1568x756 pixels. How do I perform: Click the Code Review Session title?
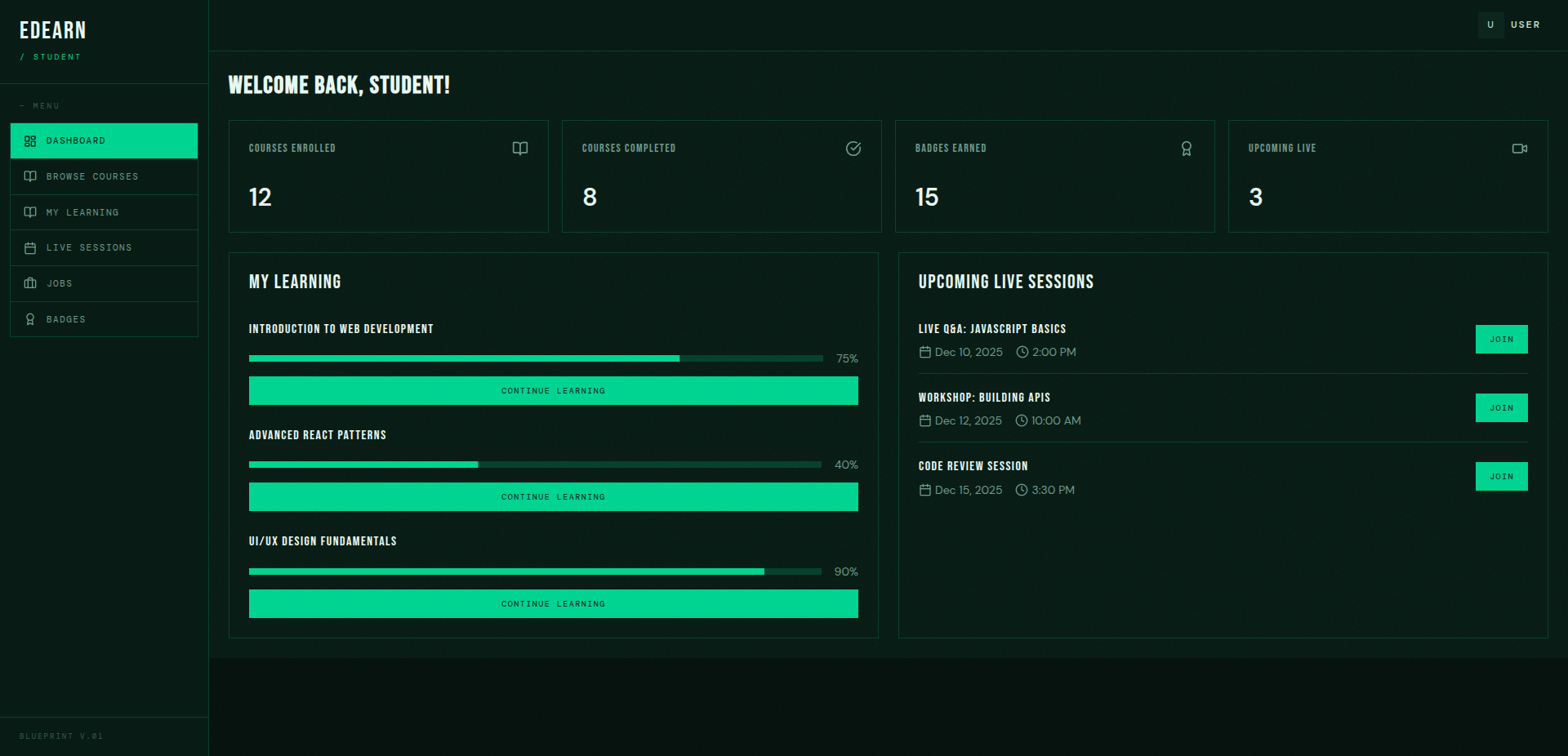(973, 466)
